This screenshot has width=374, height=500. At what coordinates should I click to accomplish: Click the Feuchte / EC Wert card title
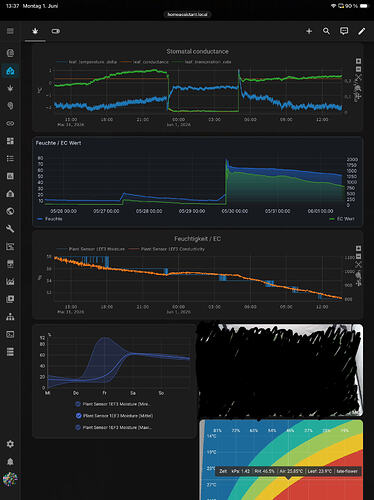[58, 143]
